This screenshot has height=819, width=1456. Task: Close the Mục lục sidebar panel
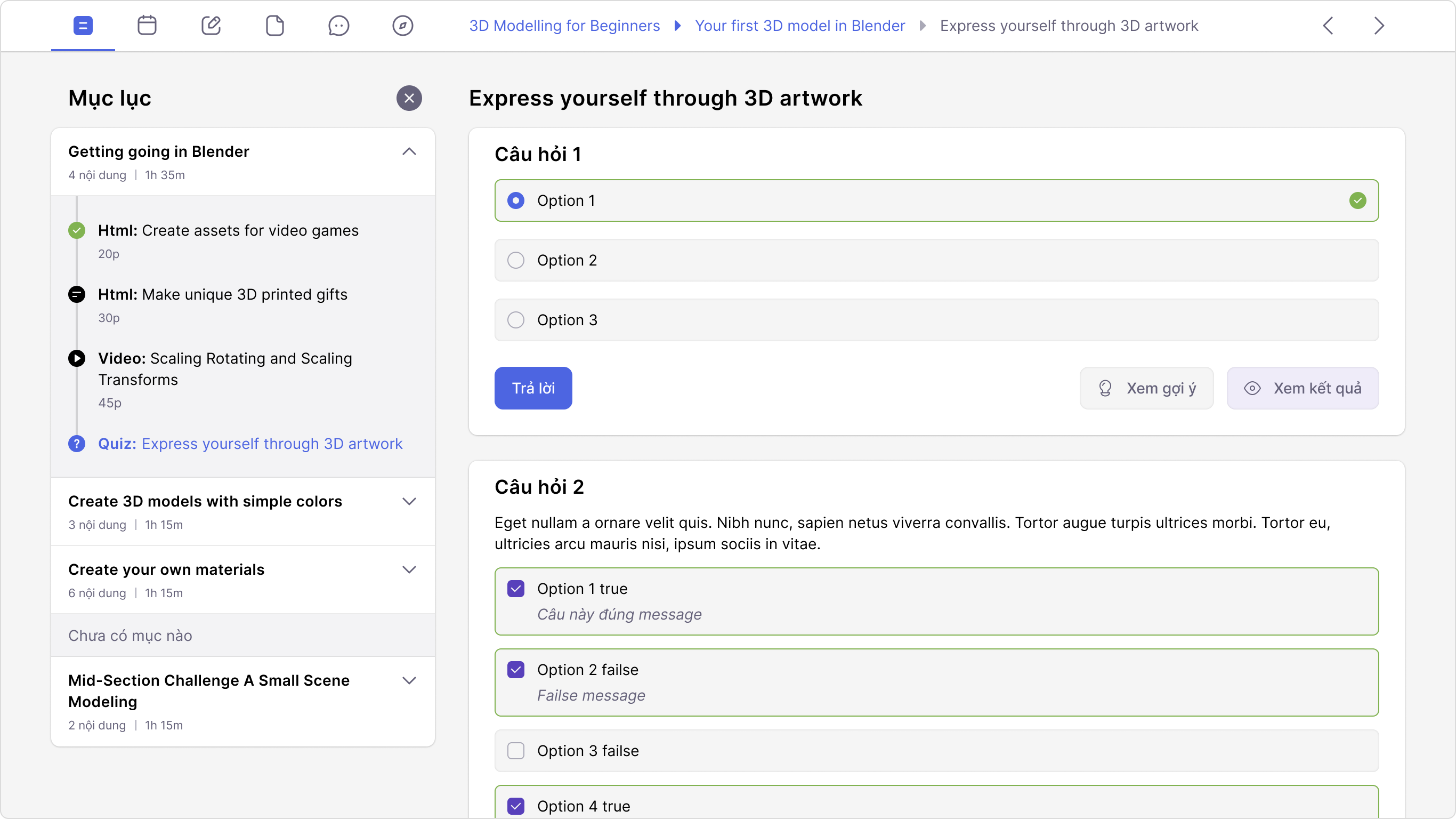409,99
